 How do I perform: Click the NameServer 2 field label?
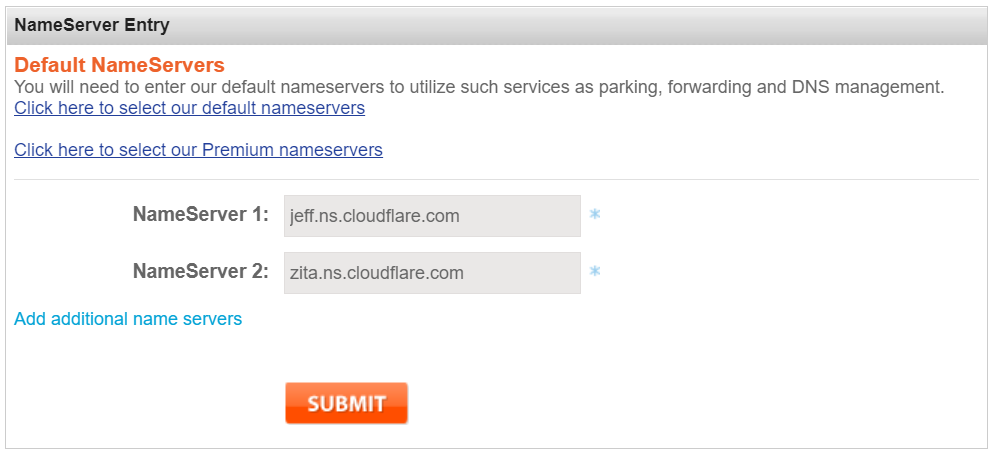[x=200, y=271]
